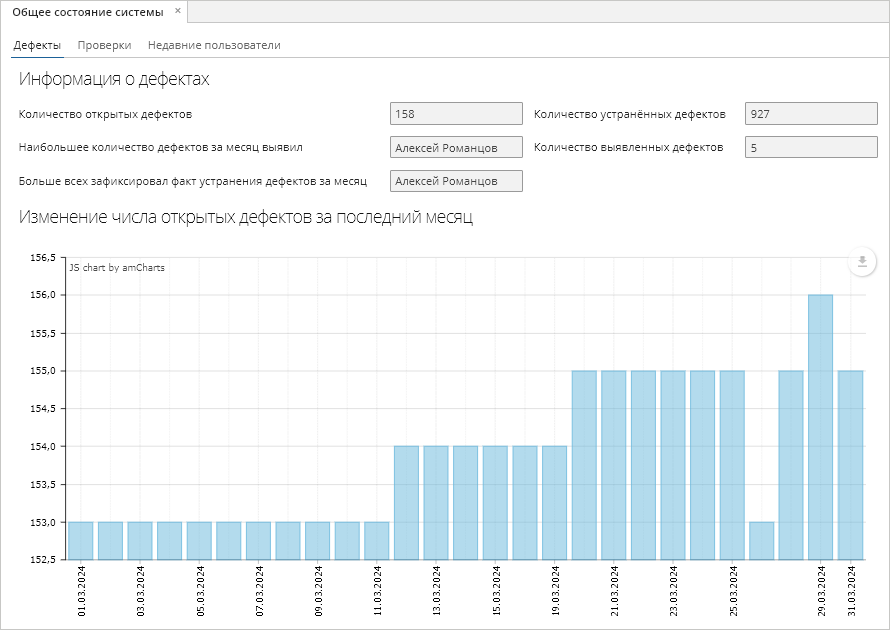890x630 pixels.
Task: Click the chart bar for 25.03.2024
Action: click(732, 465)
